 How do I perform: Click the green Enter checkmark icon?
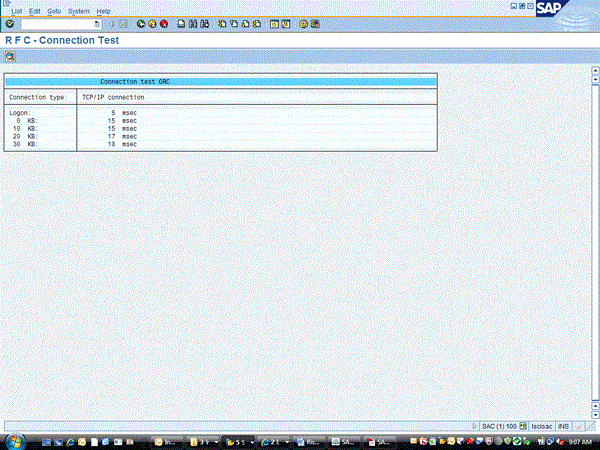pyautogui.click(x=9, y=23)
